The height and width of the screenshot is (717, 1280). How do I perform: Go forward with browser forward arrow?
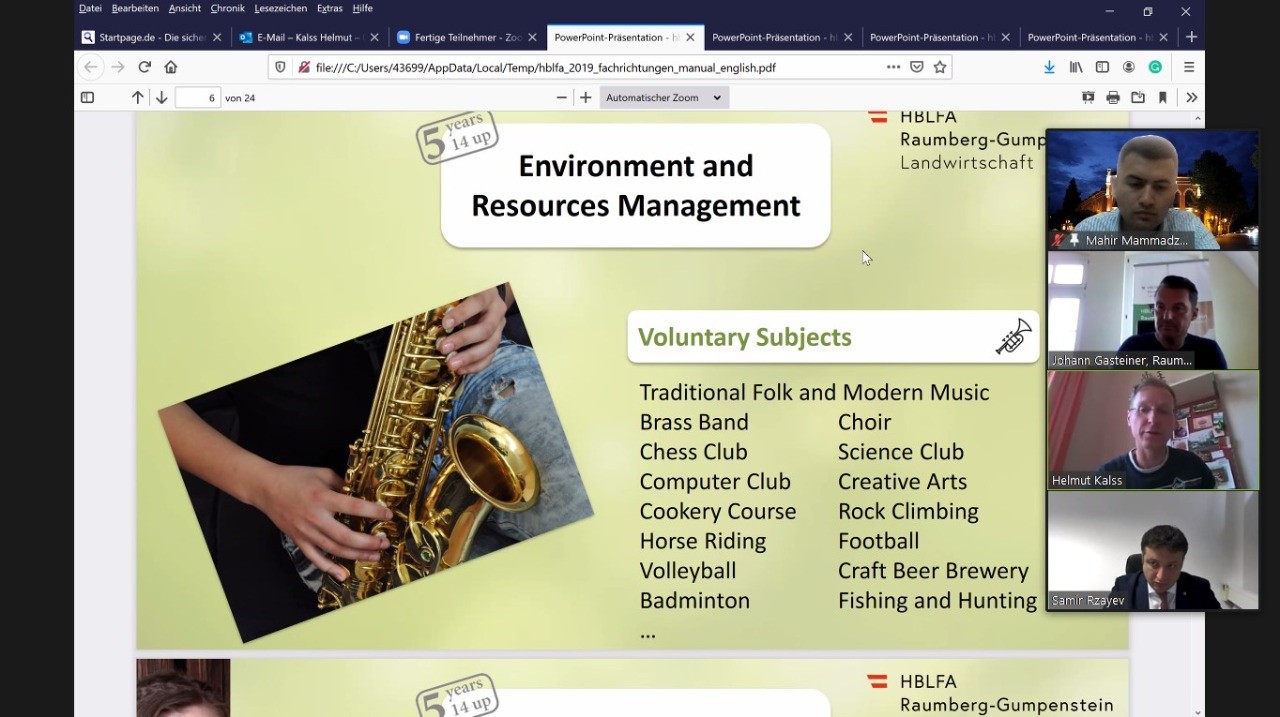(x=118, y=67)
